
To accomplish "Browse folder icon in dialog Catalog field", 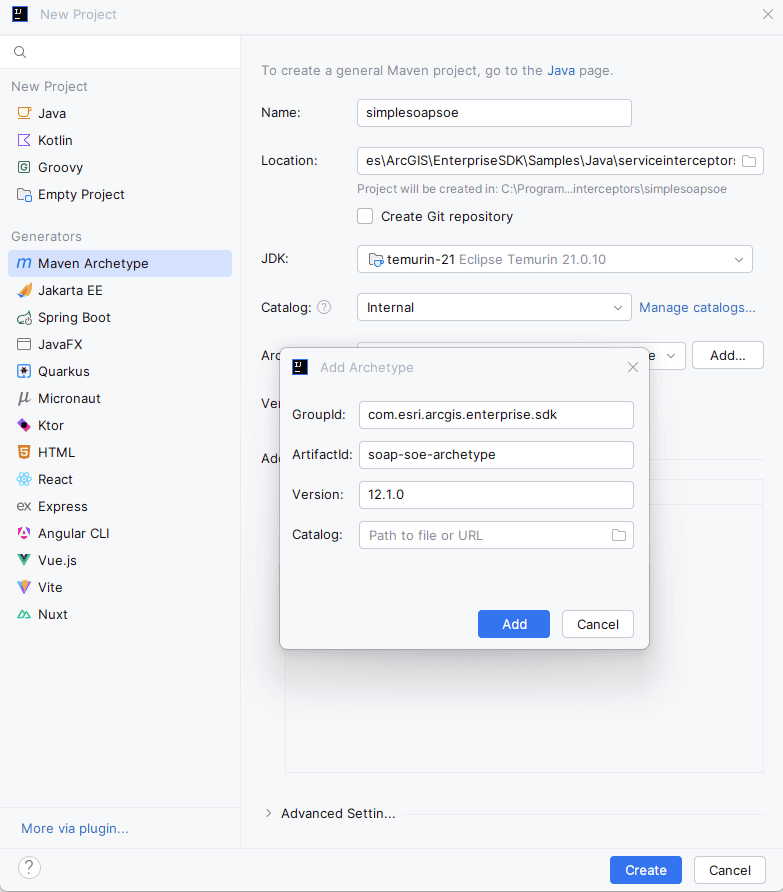I will [x=619, y=535].
